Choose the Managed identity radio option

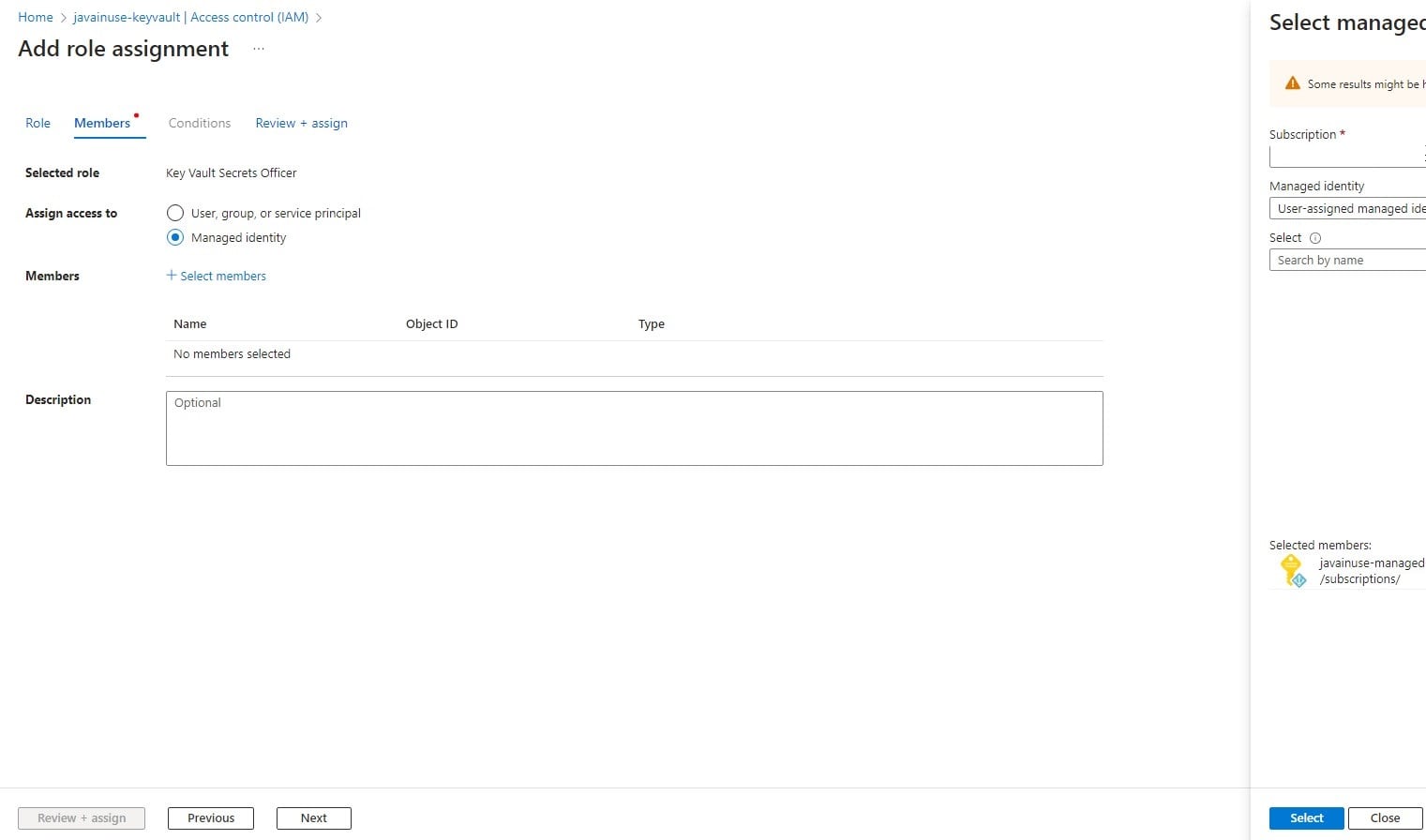(x=175, y=237)
